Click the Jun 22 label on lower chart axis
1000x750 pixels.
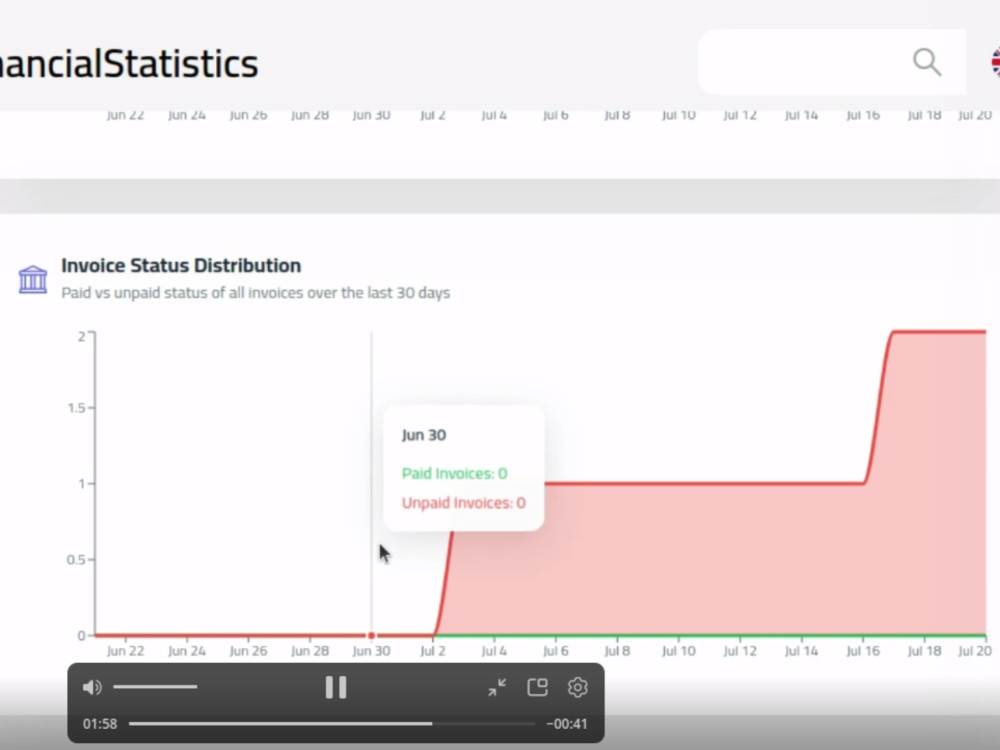click(x=125, y=651)
